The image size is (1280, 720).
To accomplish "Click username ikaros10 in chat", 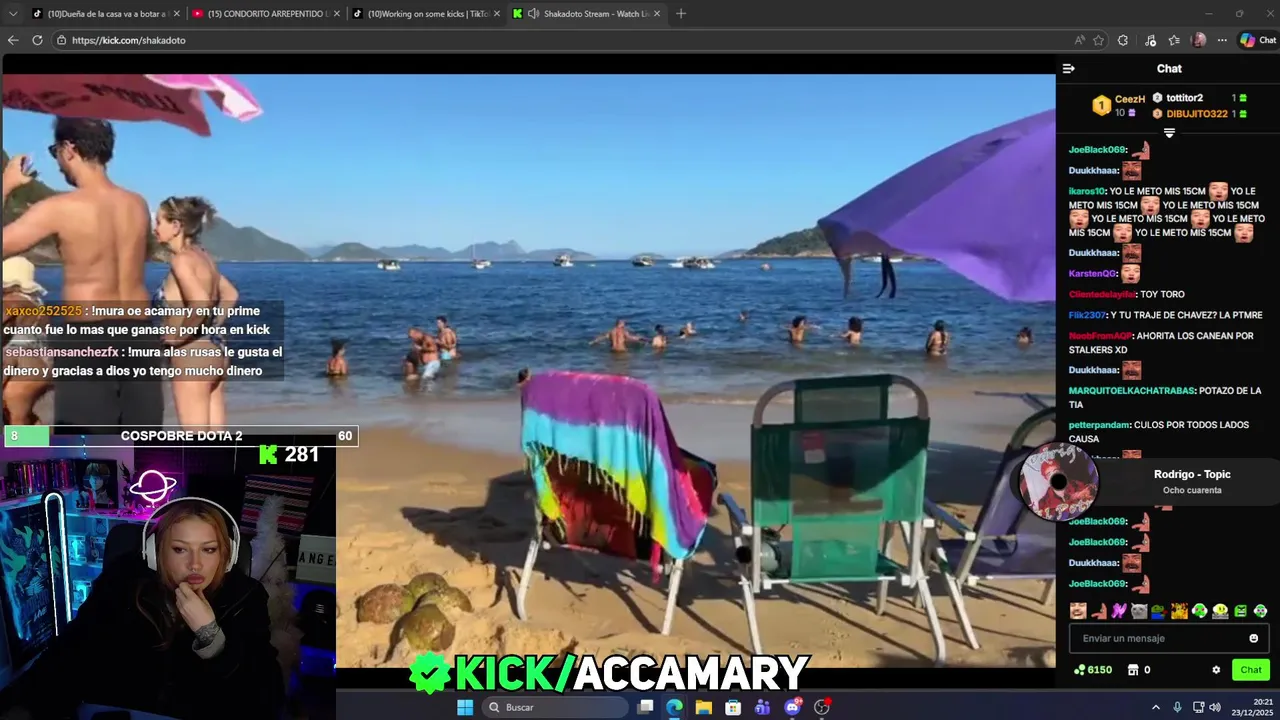I will [x=1087, y=191].
